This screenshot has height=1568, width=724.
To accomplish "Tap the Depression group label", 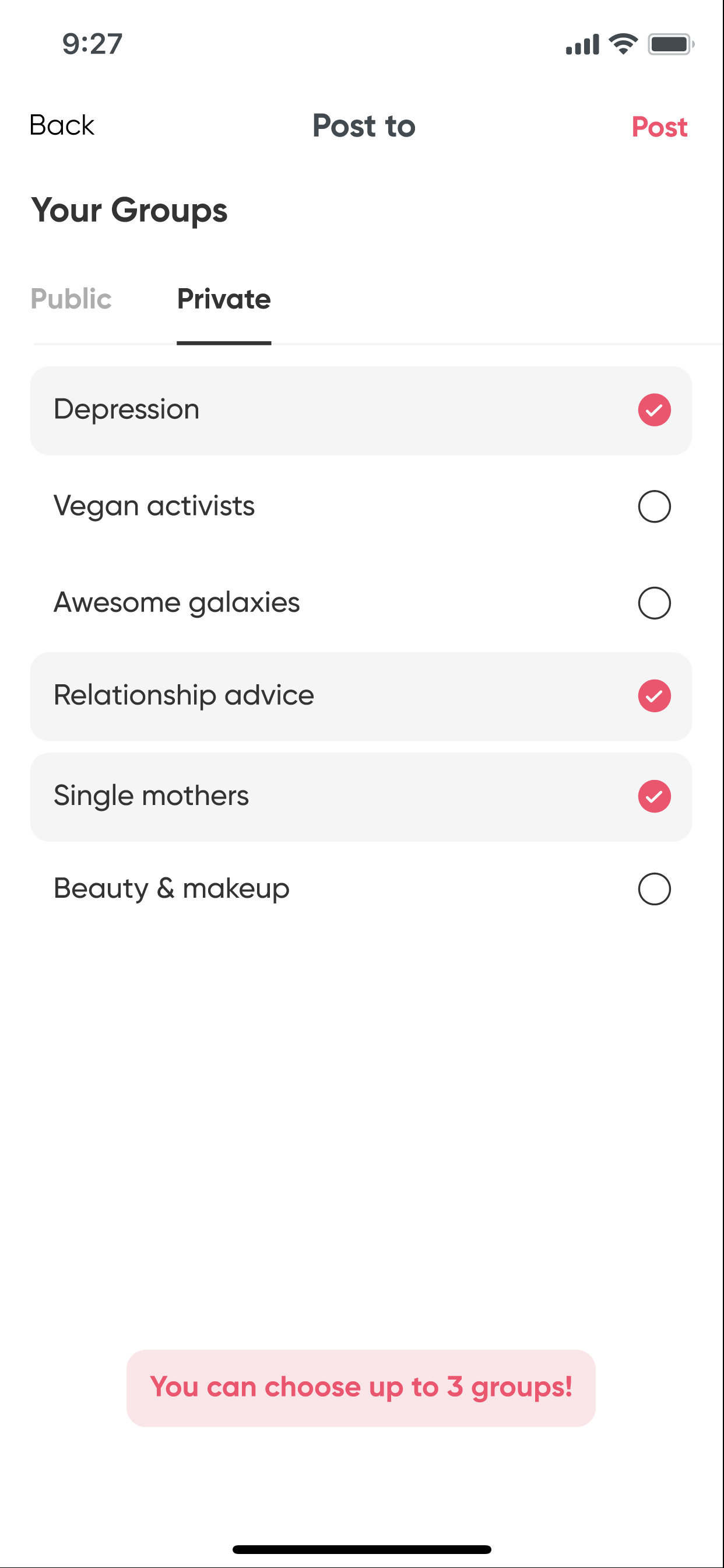I will coord(126,409).
